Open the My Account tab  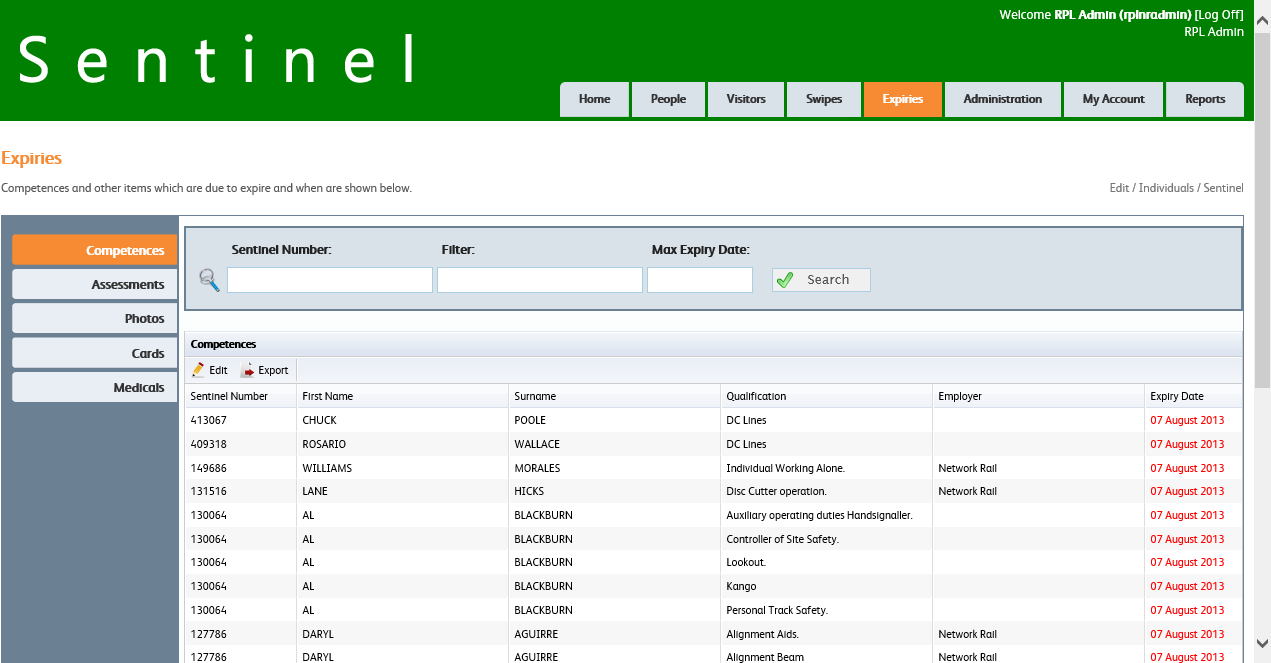pyautogui.click(x=1114, y=99)
